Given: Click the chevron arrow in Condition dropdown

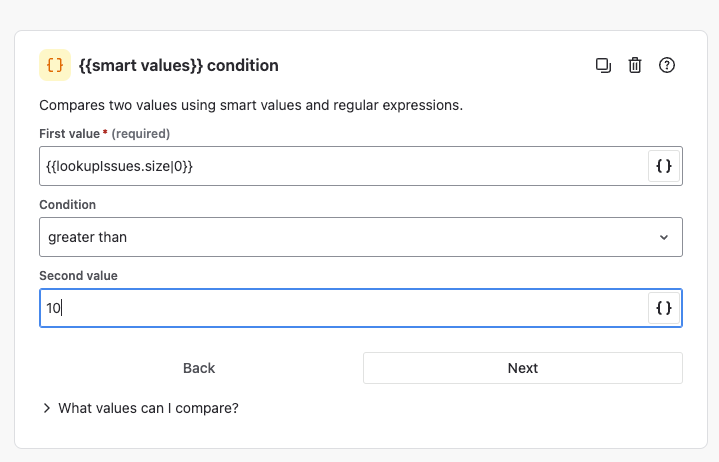Looking at the screenshot, I should coord(663,237).
